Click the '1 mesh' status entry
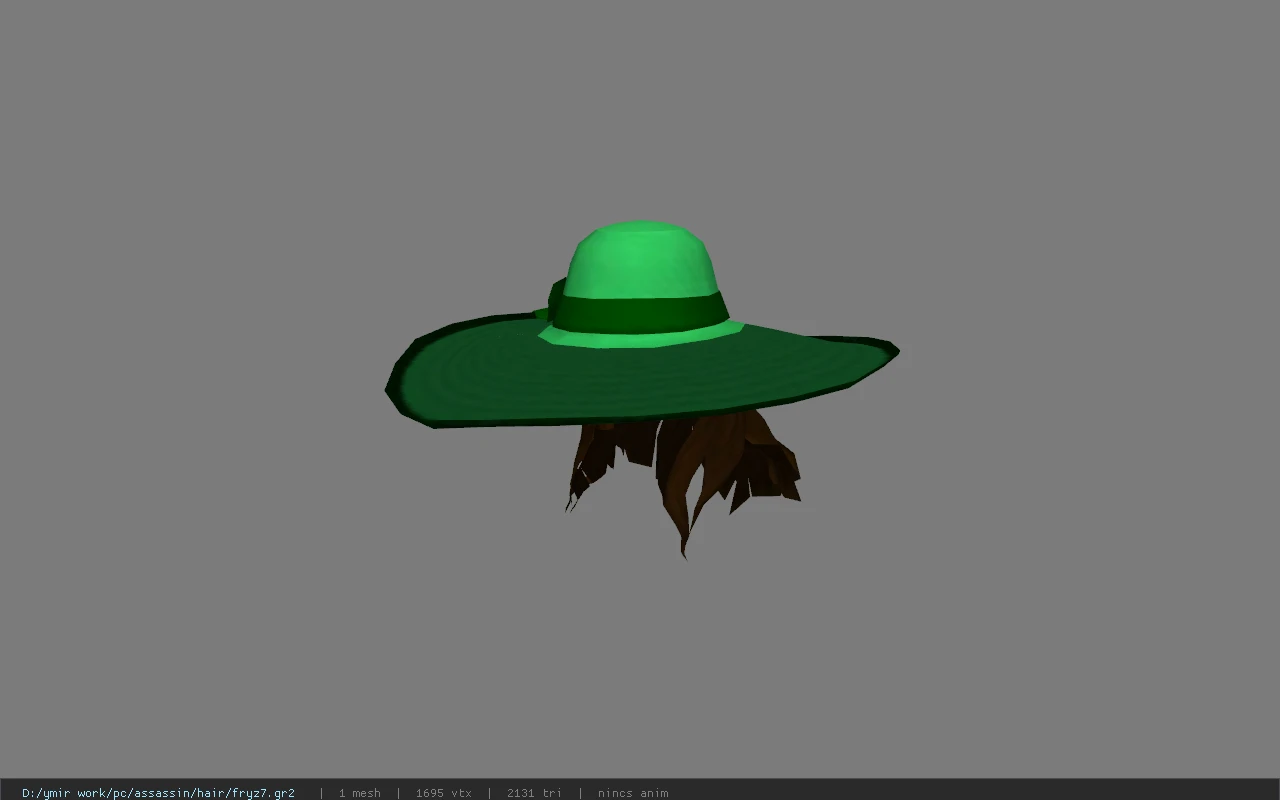 pos(359,793)
